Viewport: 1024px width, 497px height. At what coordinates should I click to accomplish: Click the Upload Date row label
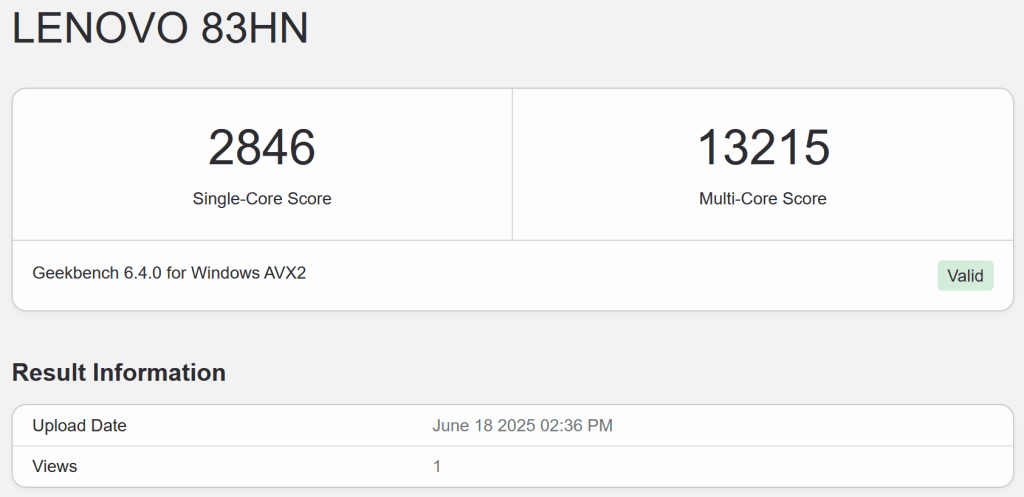[80, 426]
